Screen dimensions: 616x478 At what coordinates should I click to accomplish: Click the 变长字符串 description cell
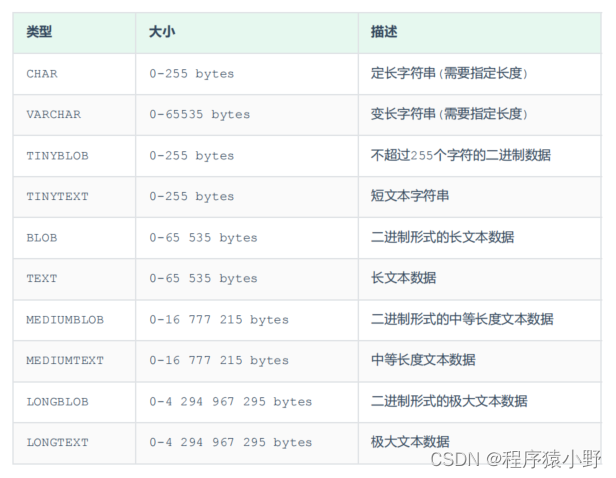tap(448, 115)
